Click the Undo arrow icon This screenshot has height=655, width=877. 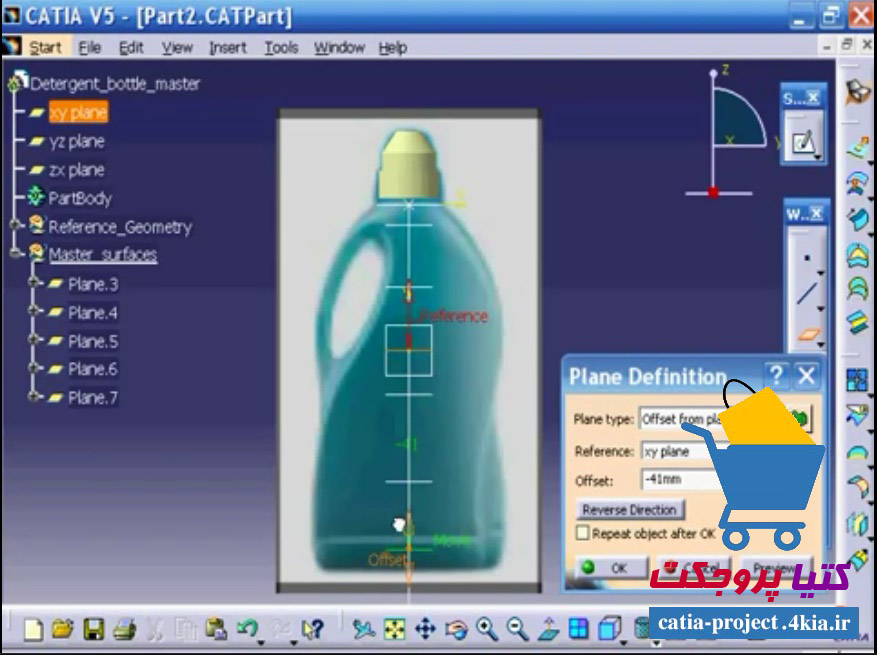247,628
